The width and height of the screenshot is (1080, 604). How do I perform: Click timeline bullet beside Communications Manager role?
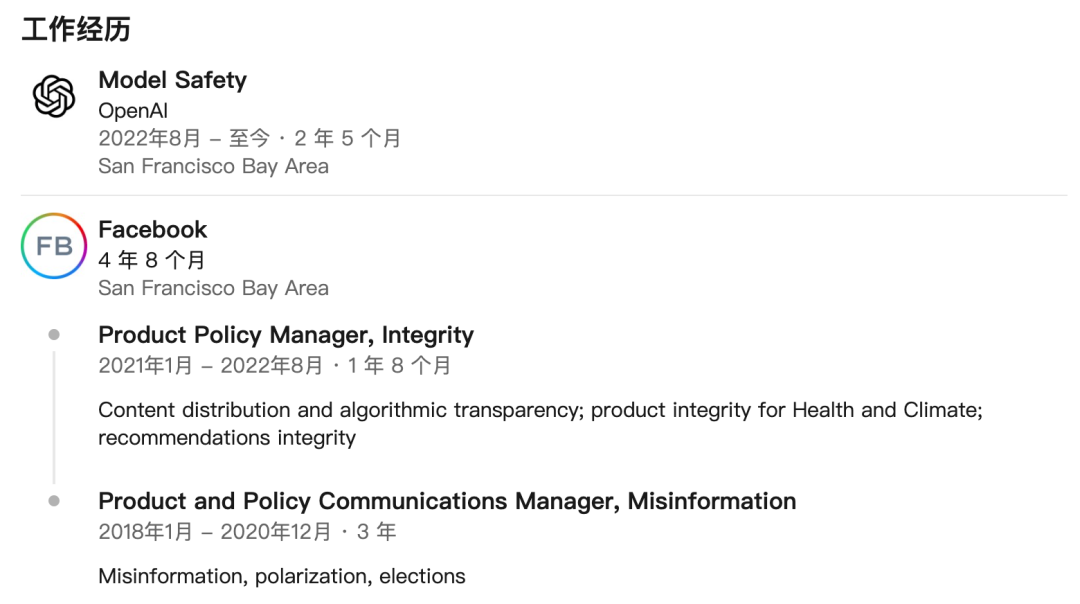point(54,501)
